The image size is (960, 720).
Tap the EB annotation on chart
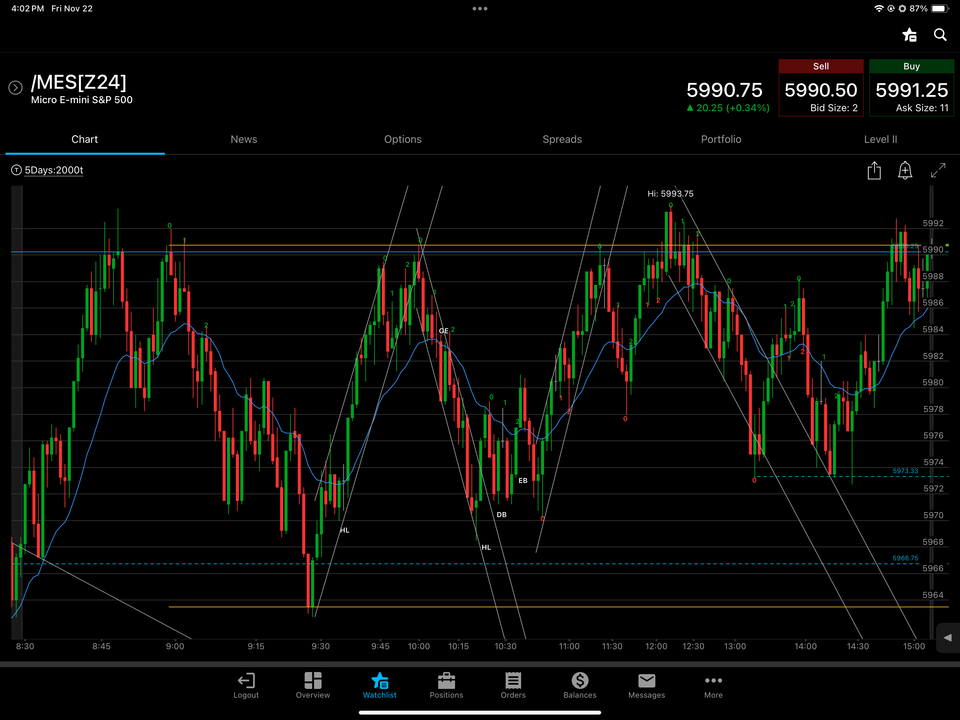pyautogui.click(x=523, y=481)
